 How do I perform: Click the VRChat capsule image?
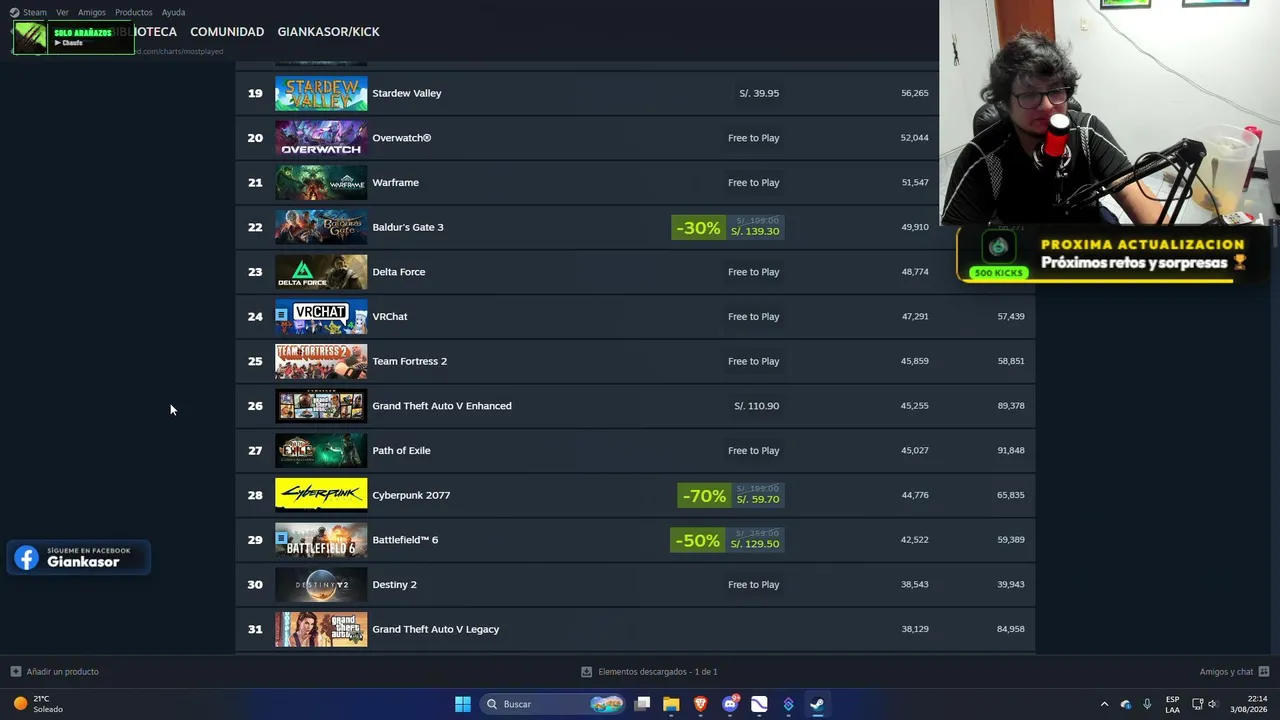(x=321, y=316)
